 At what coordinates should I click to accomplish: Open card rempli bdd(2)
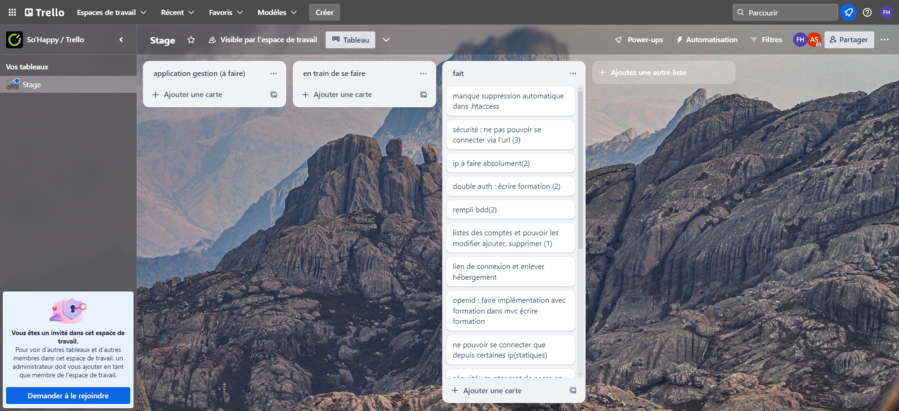pos(510,210)
